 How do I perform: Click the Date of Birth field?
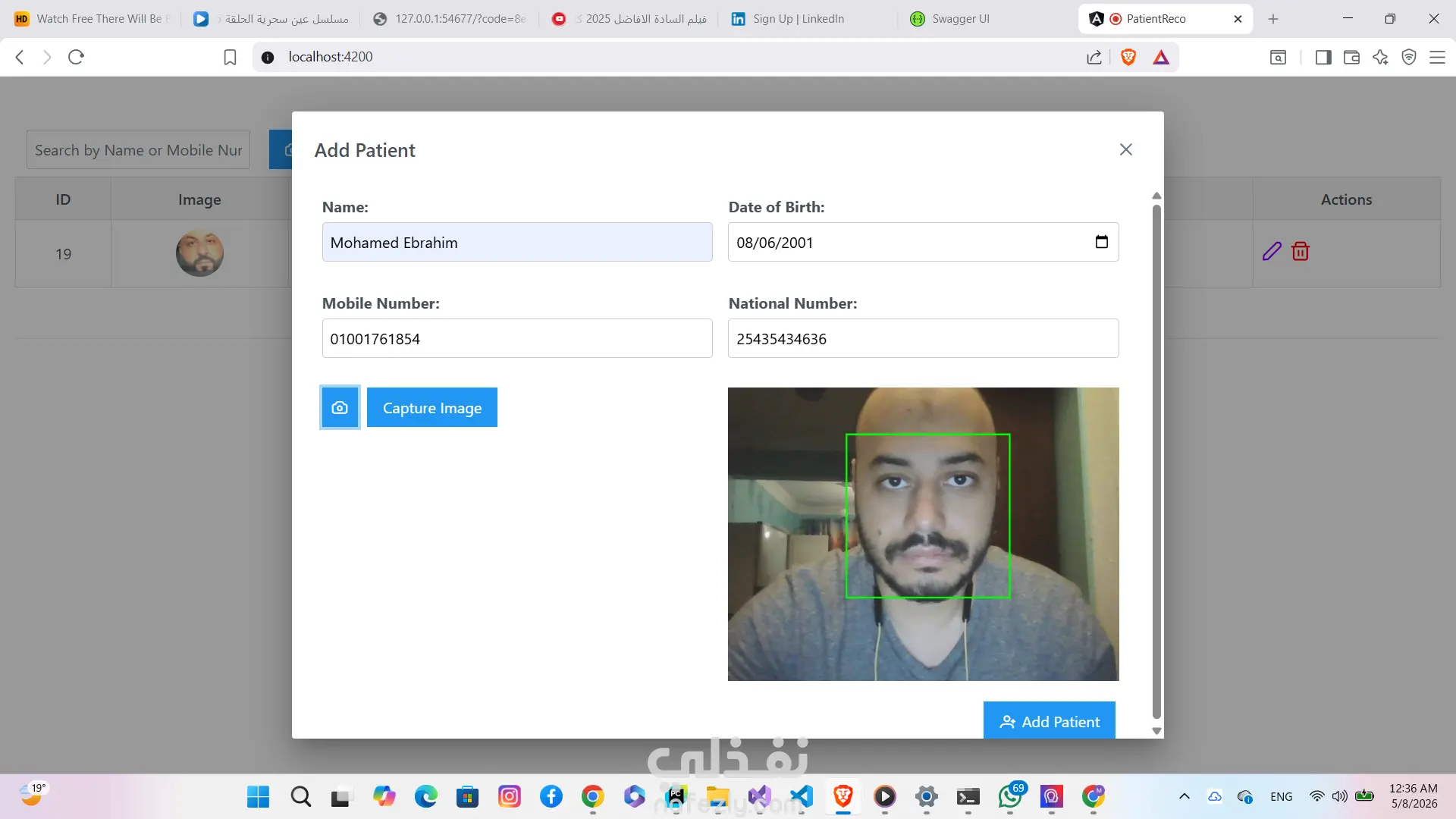pos(924,242)
